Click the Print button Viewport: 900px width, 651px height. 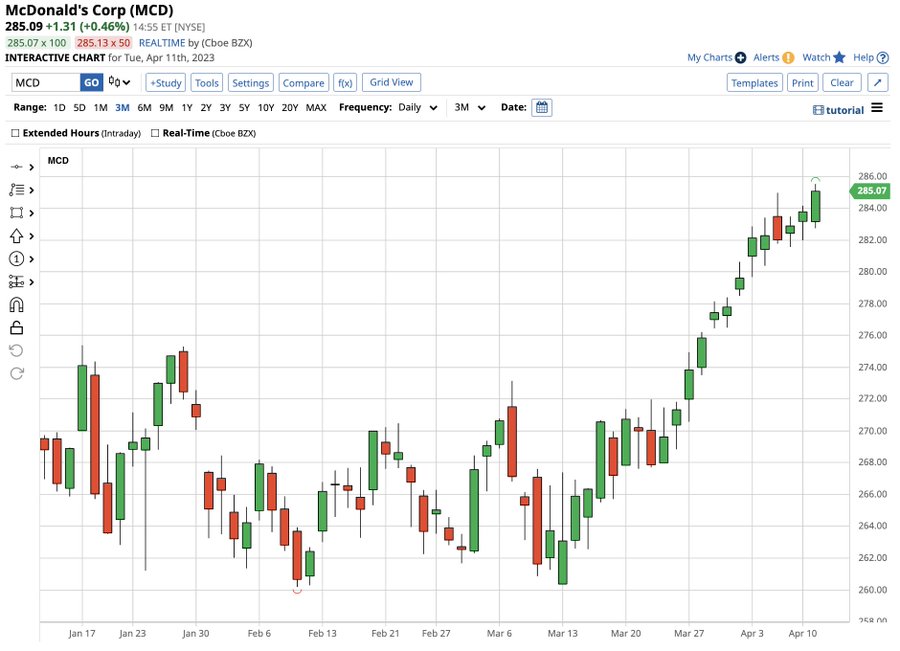(x=802, y=83)
